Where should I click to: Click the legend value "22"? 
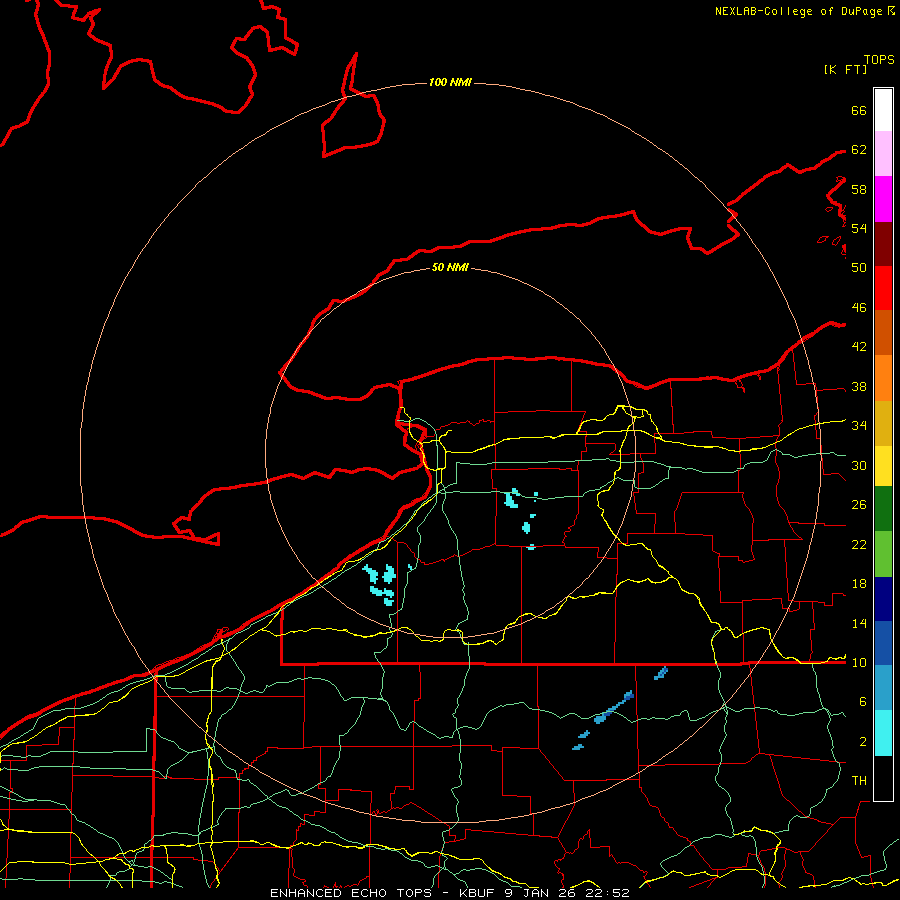pyautogui.click(x=859, y=545)
